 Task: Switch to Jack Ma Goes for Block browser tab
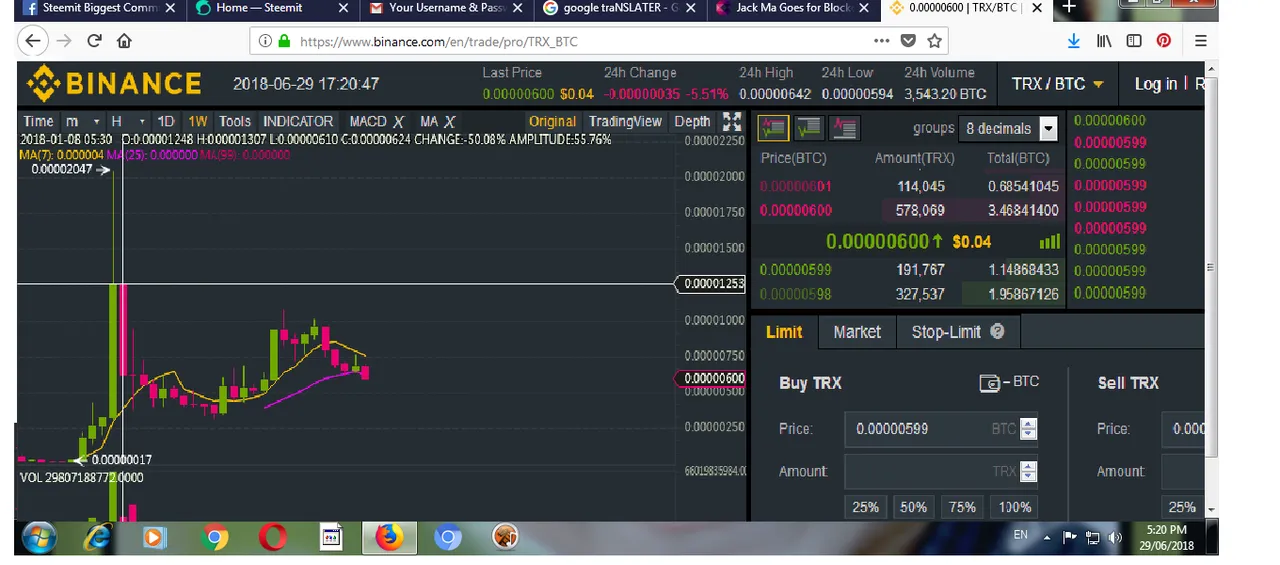click(794, 8)
